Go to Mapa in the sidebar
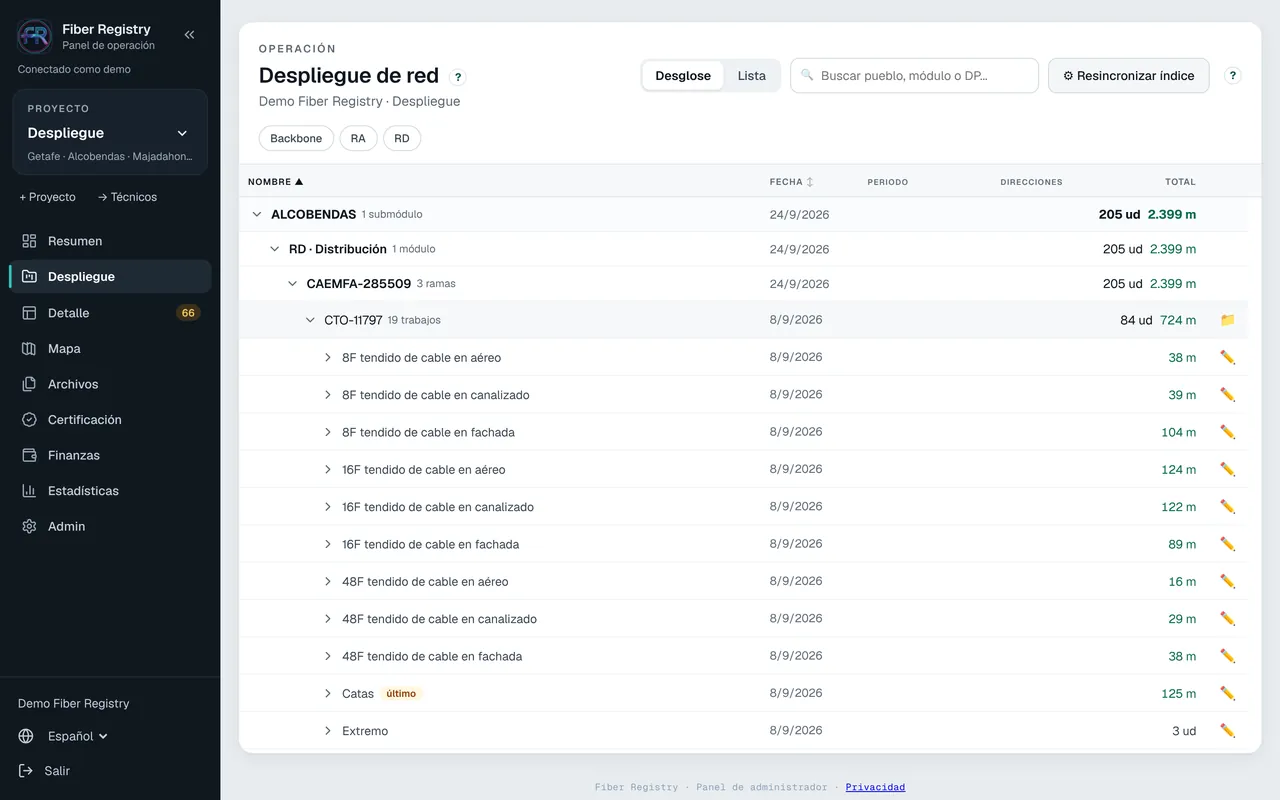Image resolution: width=1280 pixels, height=800 pixels. click(x=110, y=348)
